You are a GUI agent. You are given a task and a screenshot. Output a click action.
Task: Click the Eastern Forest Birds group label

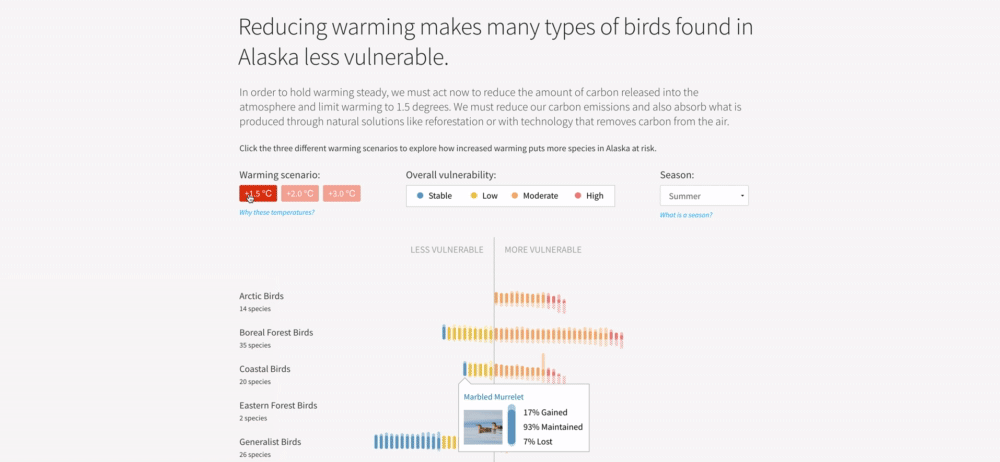tap(278, 405)
